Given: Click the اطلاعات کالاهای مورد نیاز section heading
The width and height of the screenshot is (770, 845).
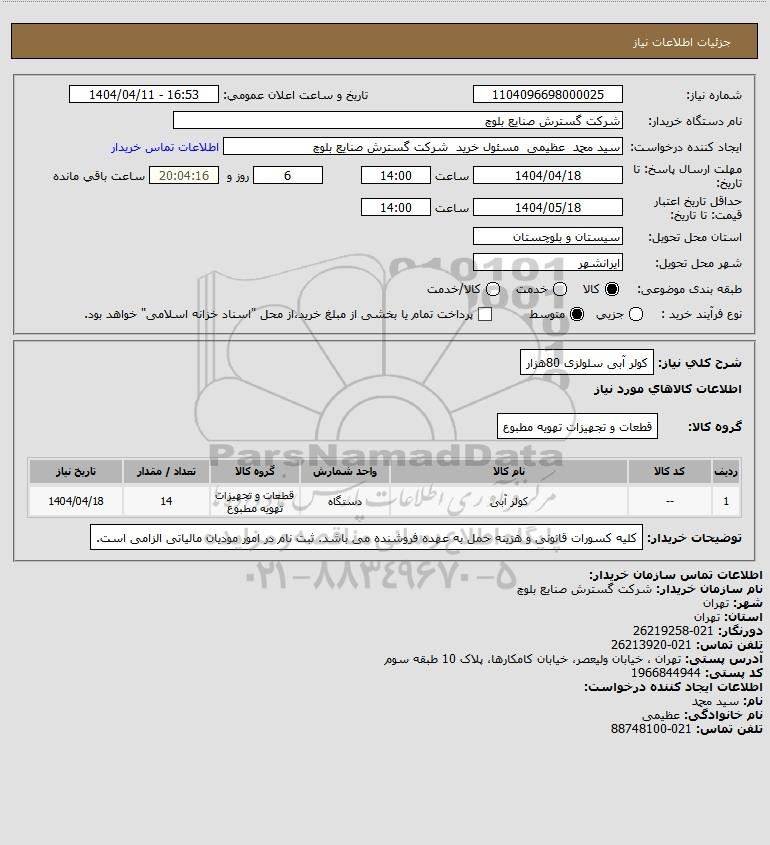Looking at the screenshot, I should pos(668,389).
